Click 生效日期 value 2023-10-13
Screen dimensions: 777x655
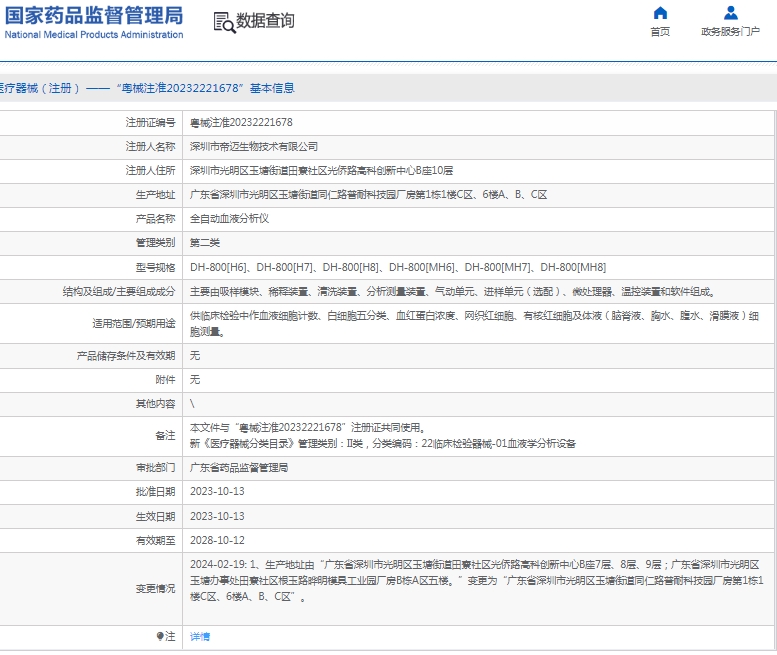point(217,516)
